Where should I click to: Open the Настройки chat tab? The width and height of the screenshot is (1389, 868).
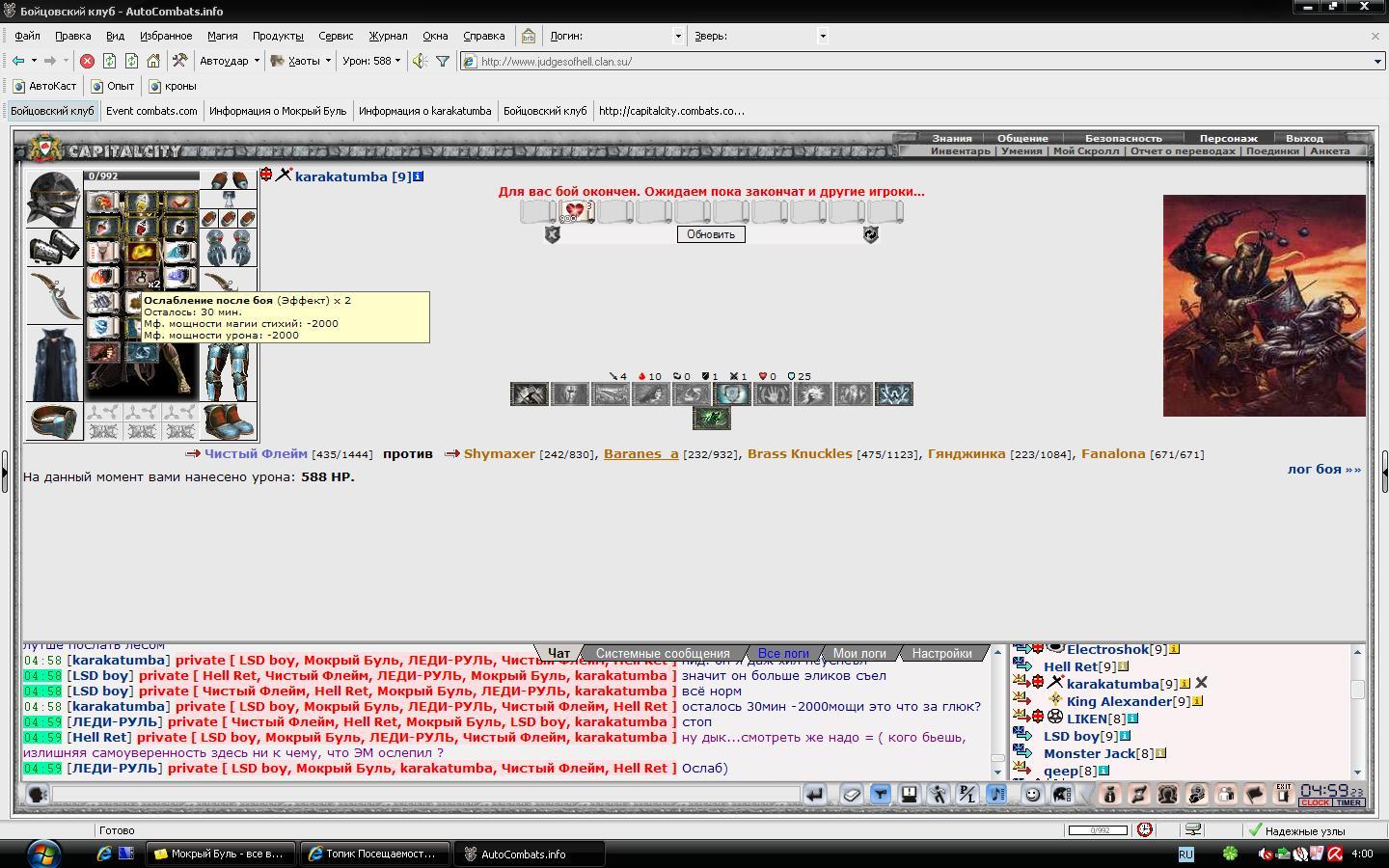tap(941, 653)
